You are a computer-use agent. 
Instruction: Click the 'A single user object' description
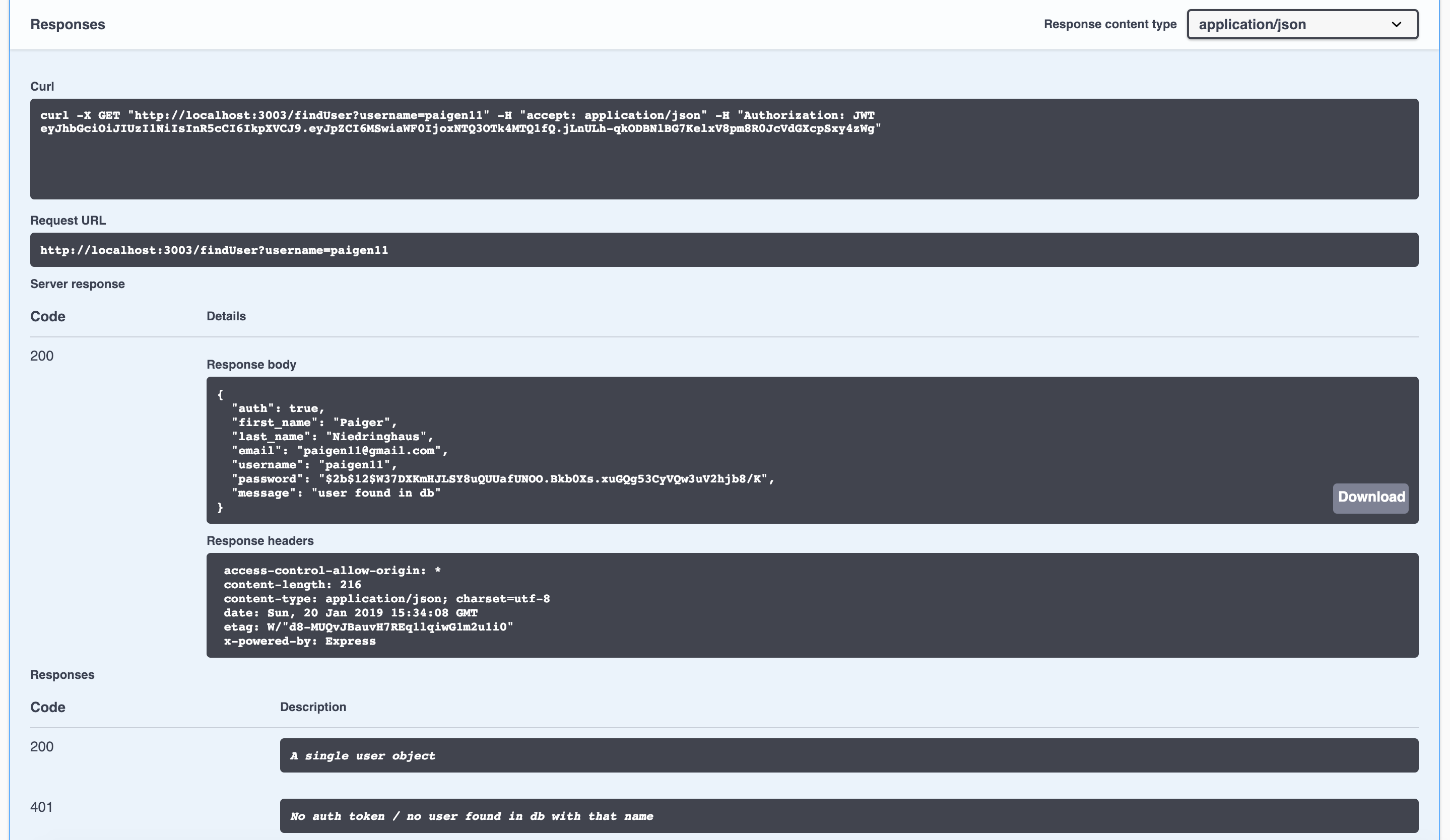point(363,755)
